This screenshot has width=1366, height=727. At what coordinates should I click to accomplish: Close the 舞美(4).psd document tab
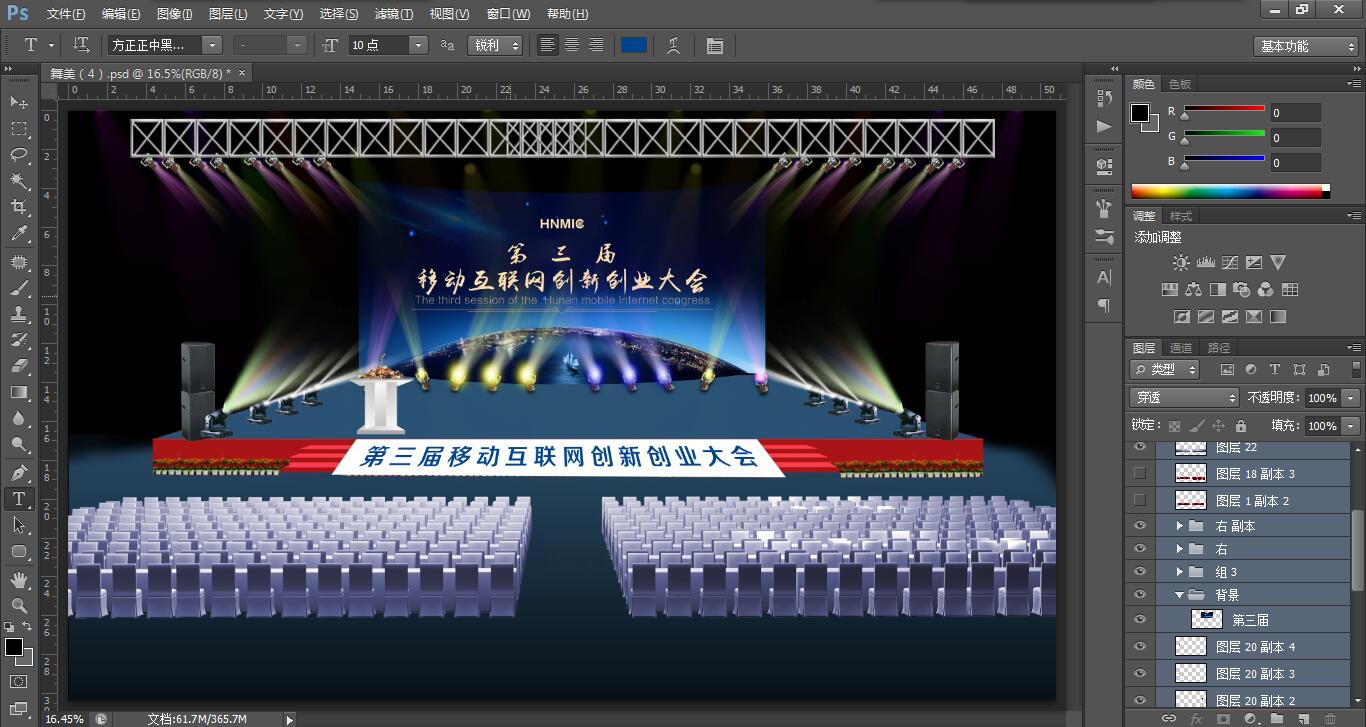pos(242,72)
